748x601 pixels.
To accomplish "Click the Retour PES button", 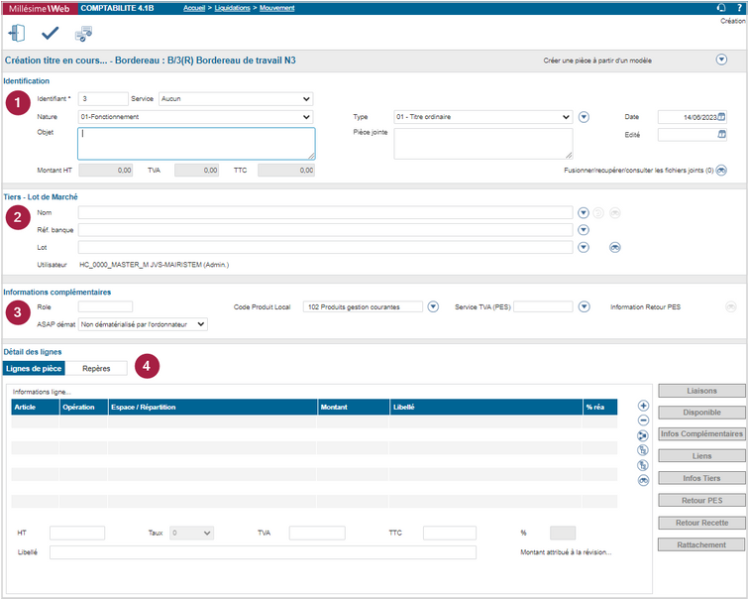I will (x=702, y=500).
